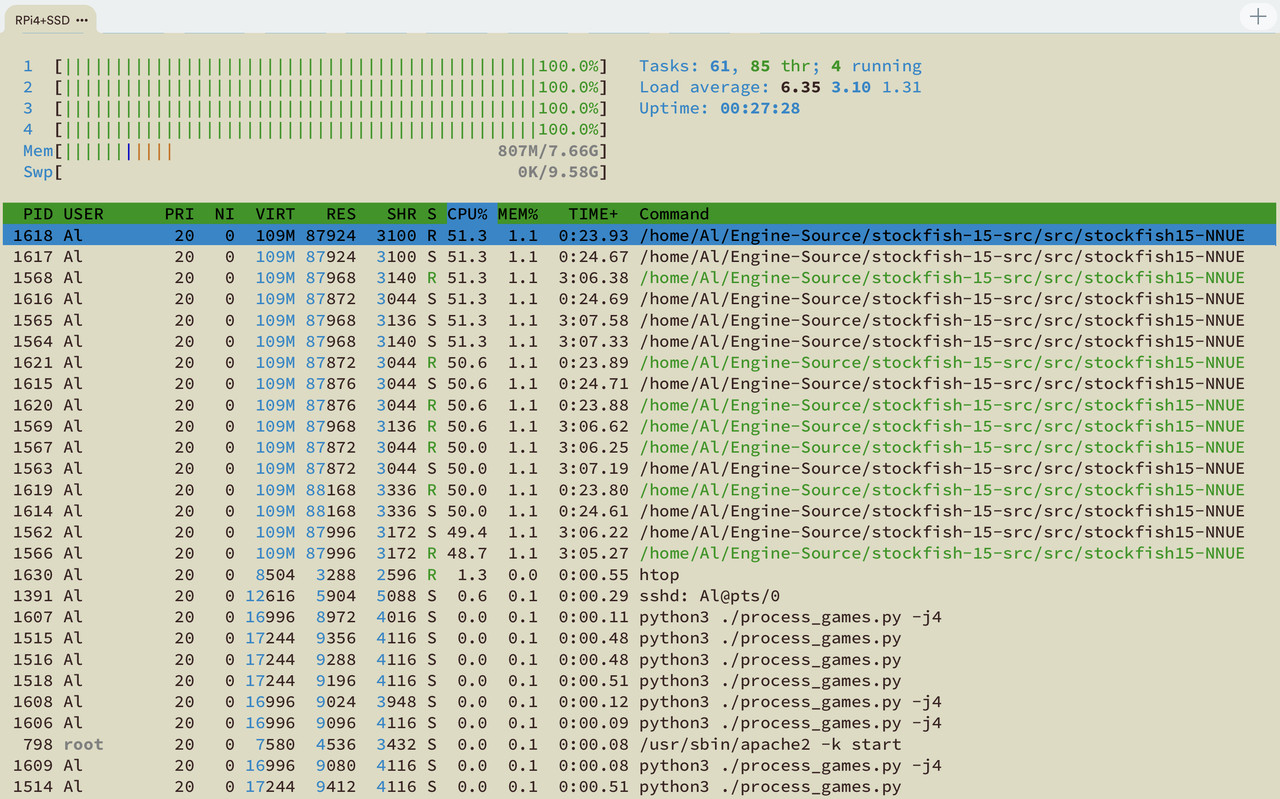Select python3 process row PID 1608
This screenshot has height=799, width=1280.
point(640,702)
